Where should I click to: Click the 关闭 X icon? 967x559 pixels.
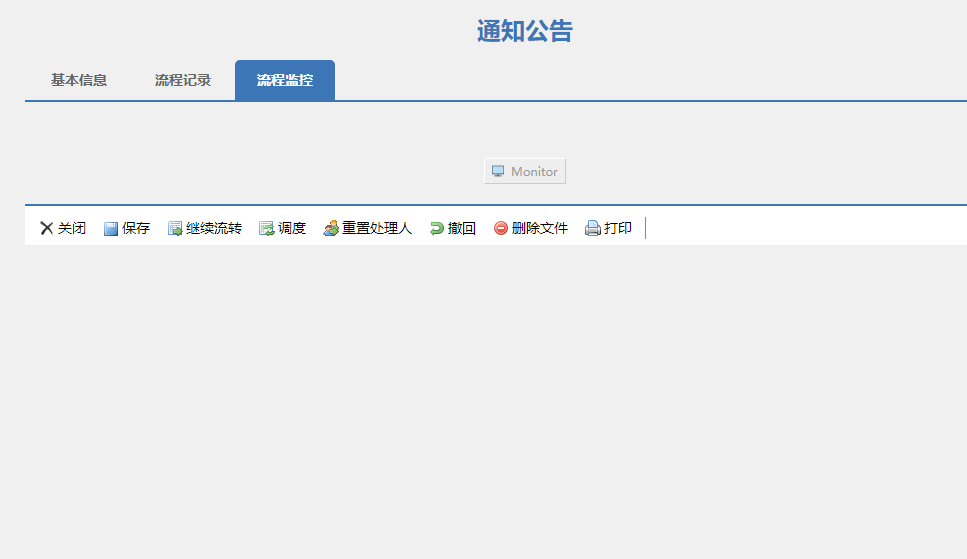tap(46, 228)
